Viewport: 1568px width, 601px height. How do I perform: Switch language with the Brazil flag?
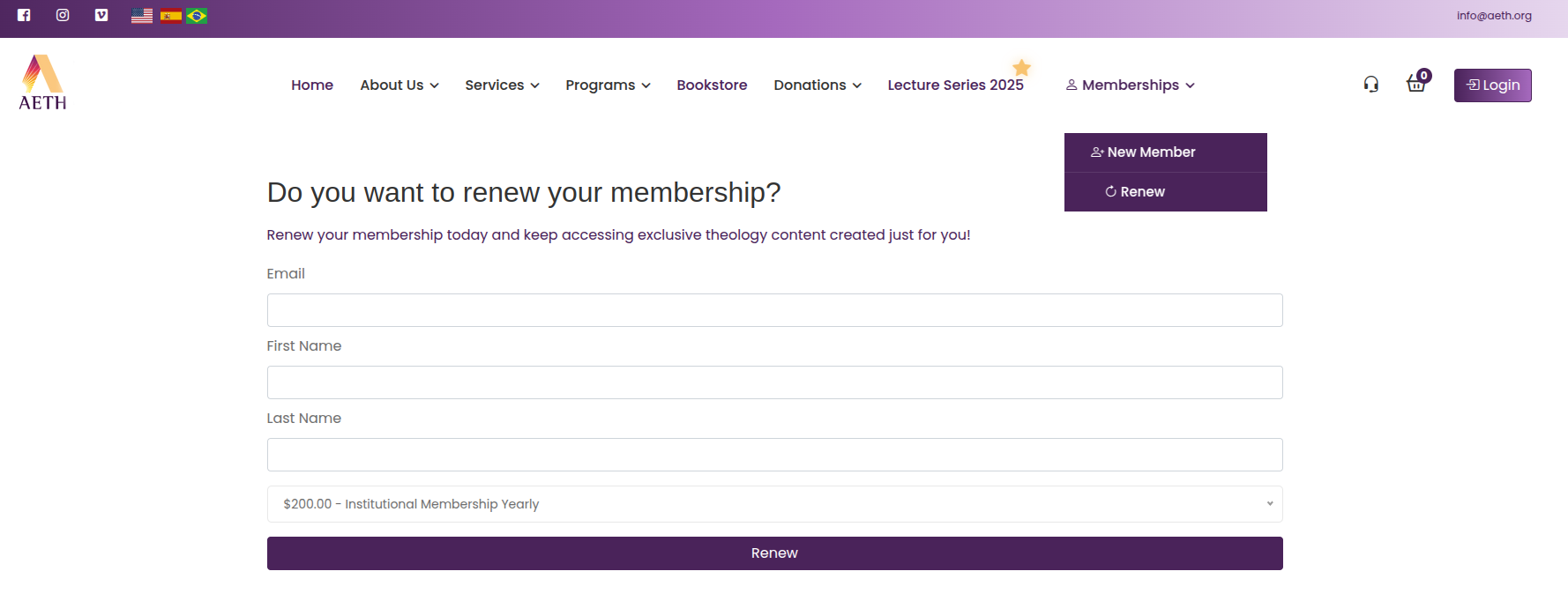[x=197, y=16]
